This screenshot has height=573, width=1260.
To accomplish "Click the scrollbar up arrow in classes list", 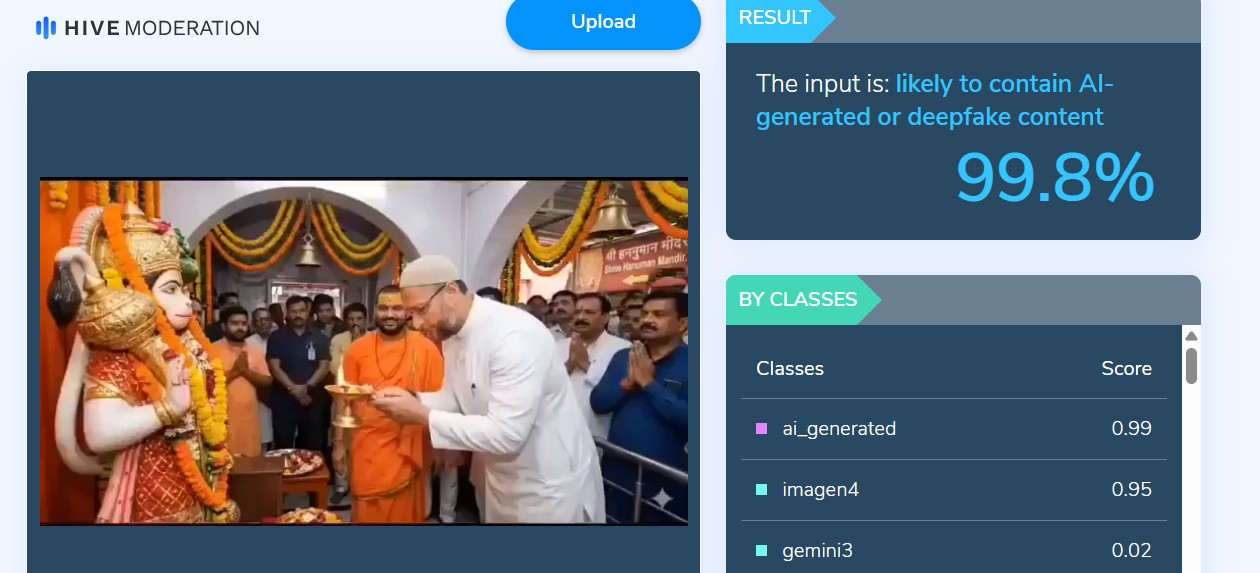I will coord(1191,335).
